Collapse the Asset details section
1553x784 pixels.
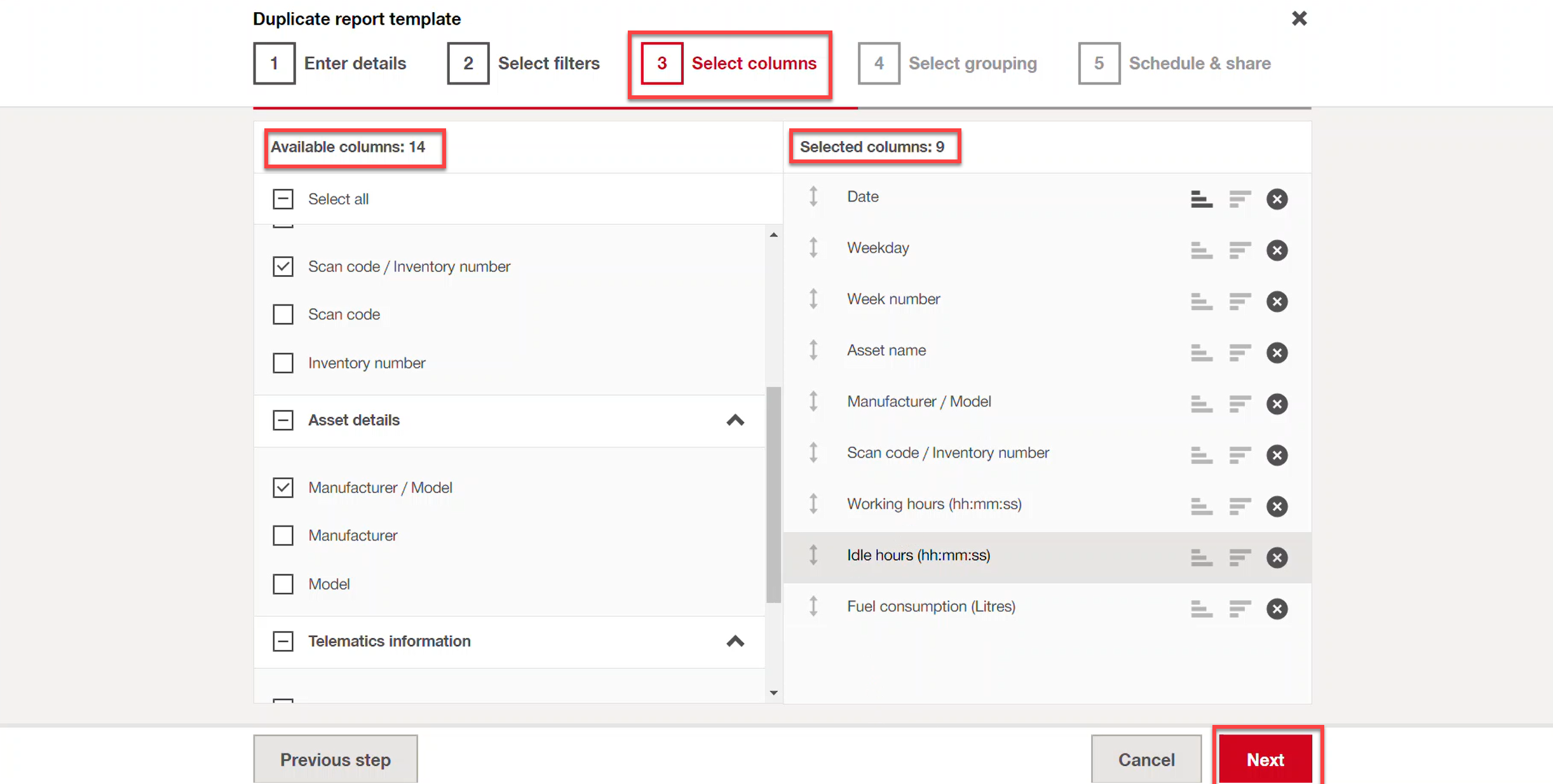pos(735,420)
